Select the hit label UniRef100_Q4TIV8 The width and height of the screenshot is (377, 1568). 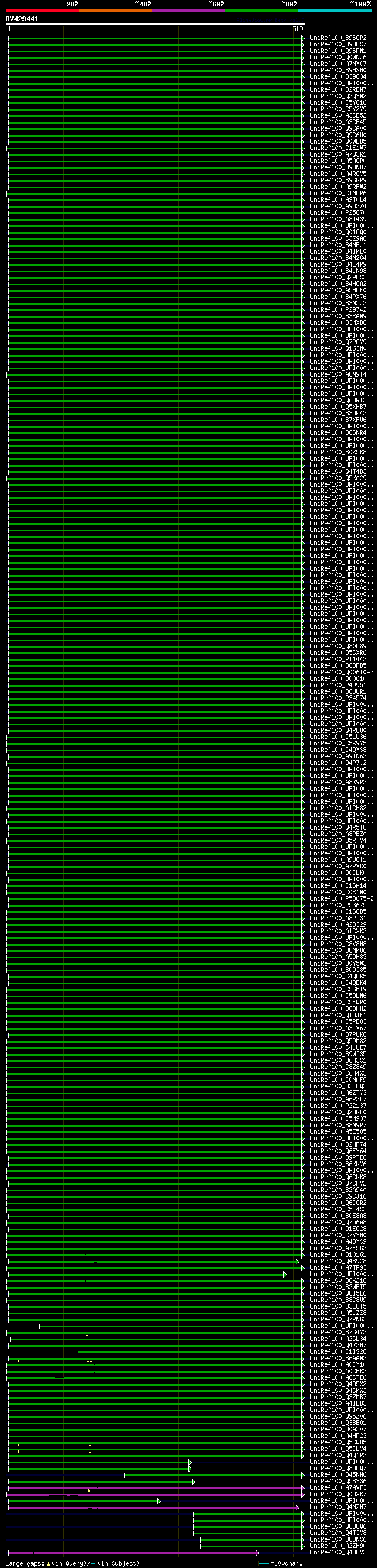[x=338, y=1533]
